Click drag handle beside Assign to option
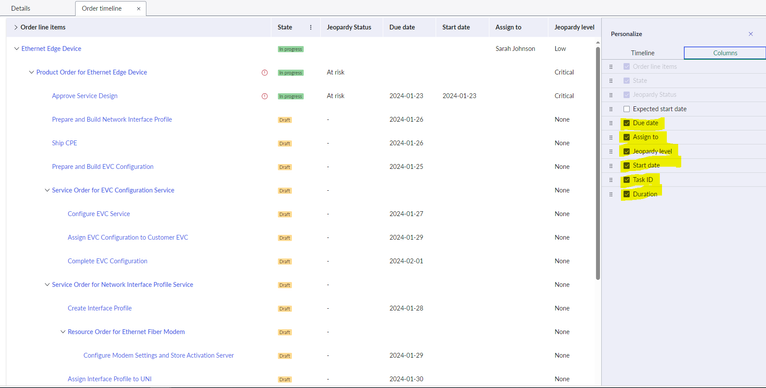 tap(611, 137)
